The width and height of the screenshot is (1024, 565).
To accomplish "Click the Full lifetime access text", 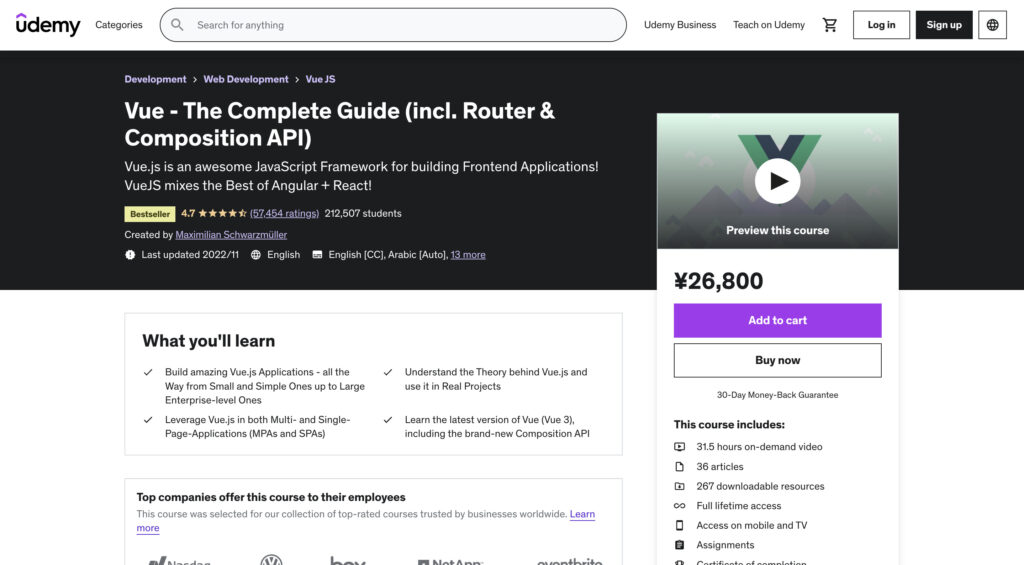I will (x=739, y=506).
